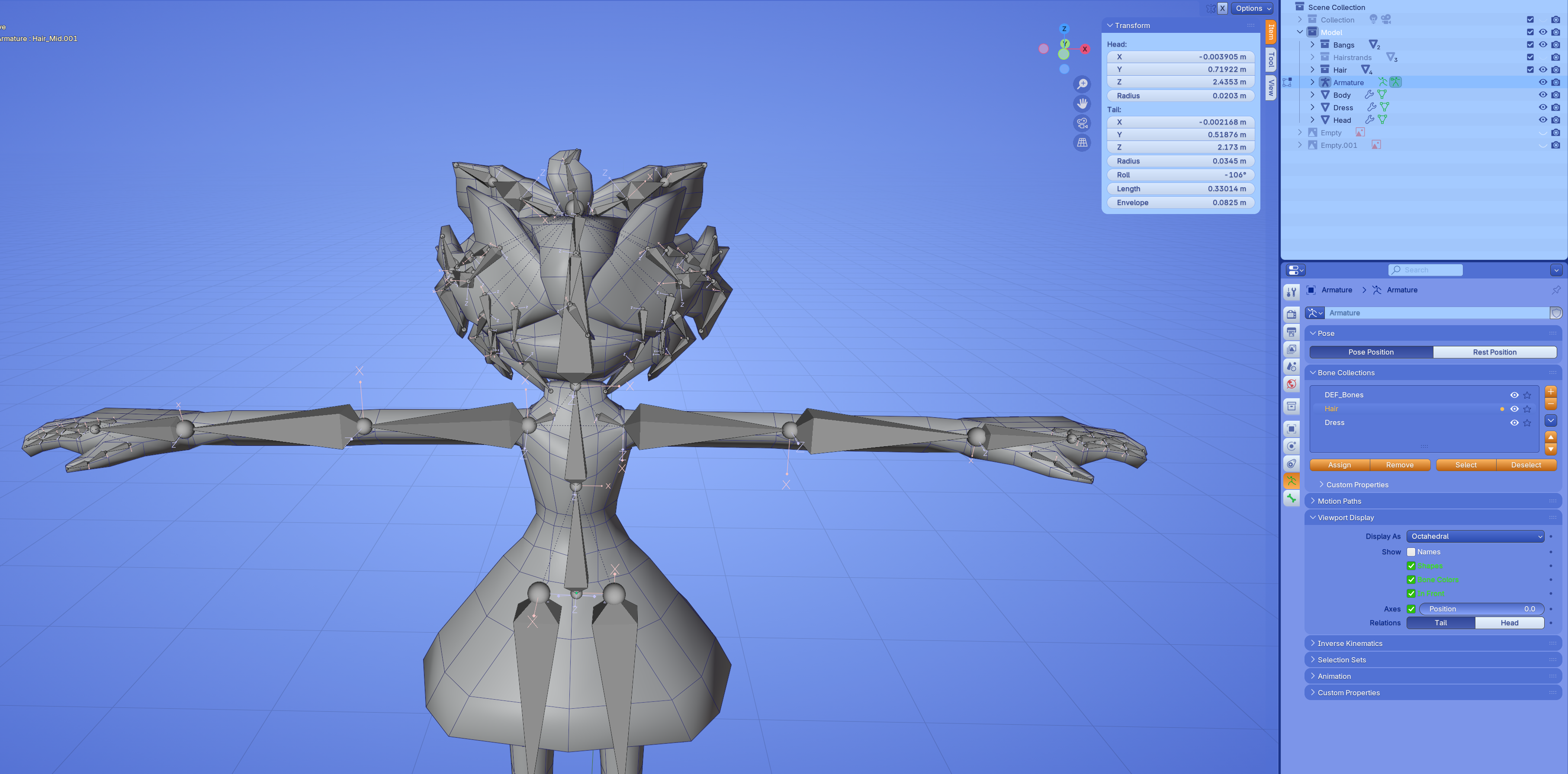Open the Bone properties tab
The height and width of the screenshot is (774, 1568).
point(1291,499)
